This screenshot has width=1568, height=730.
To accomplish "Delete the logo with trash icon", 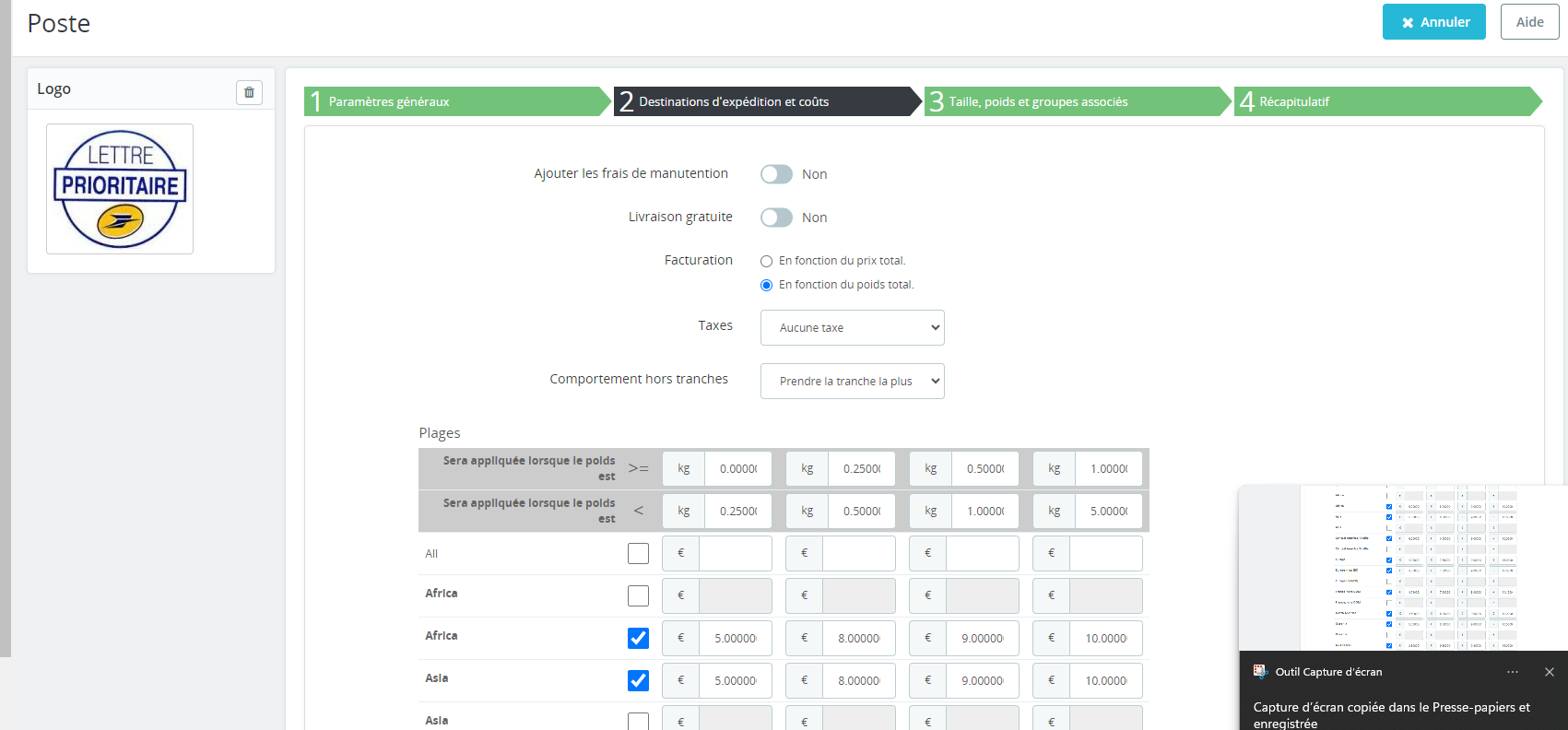I will coord(249,92).
